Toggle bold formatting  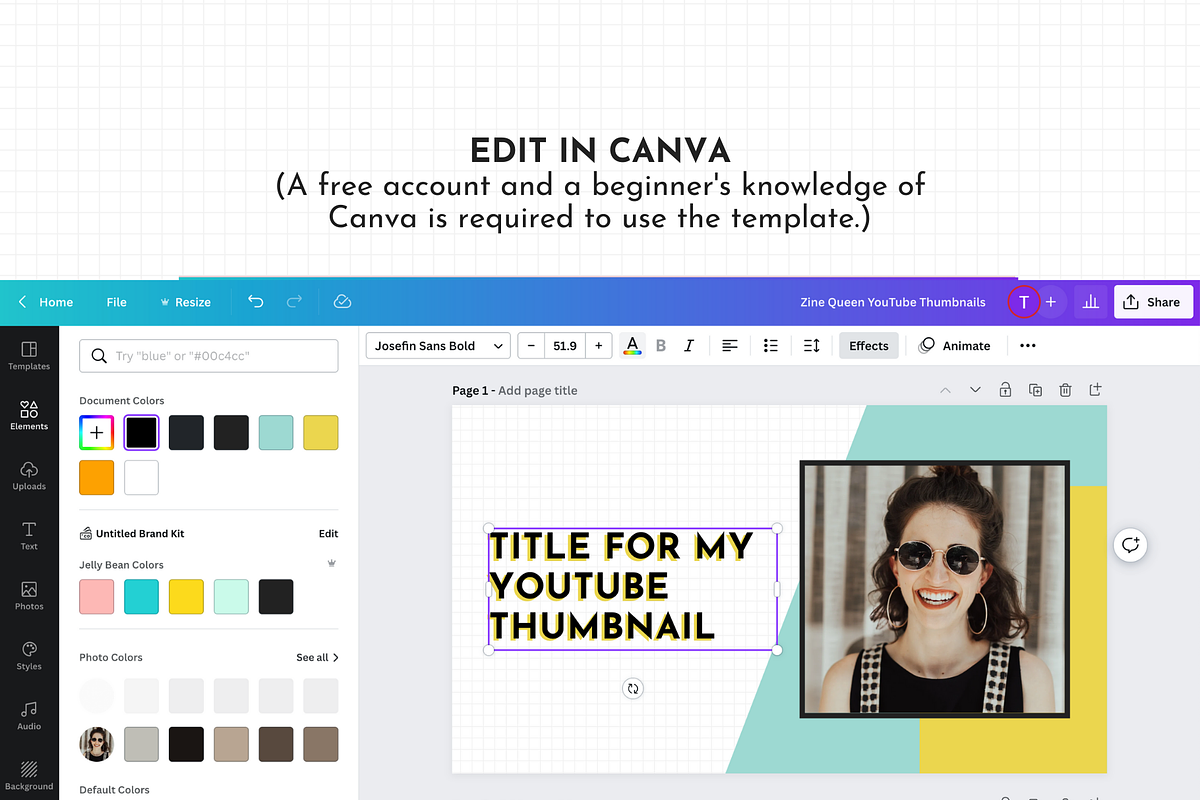tap(661, 346)
